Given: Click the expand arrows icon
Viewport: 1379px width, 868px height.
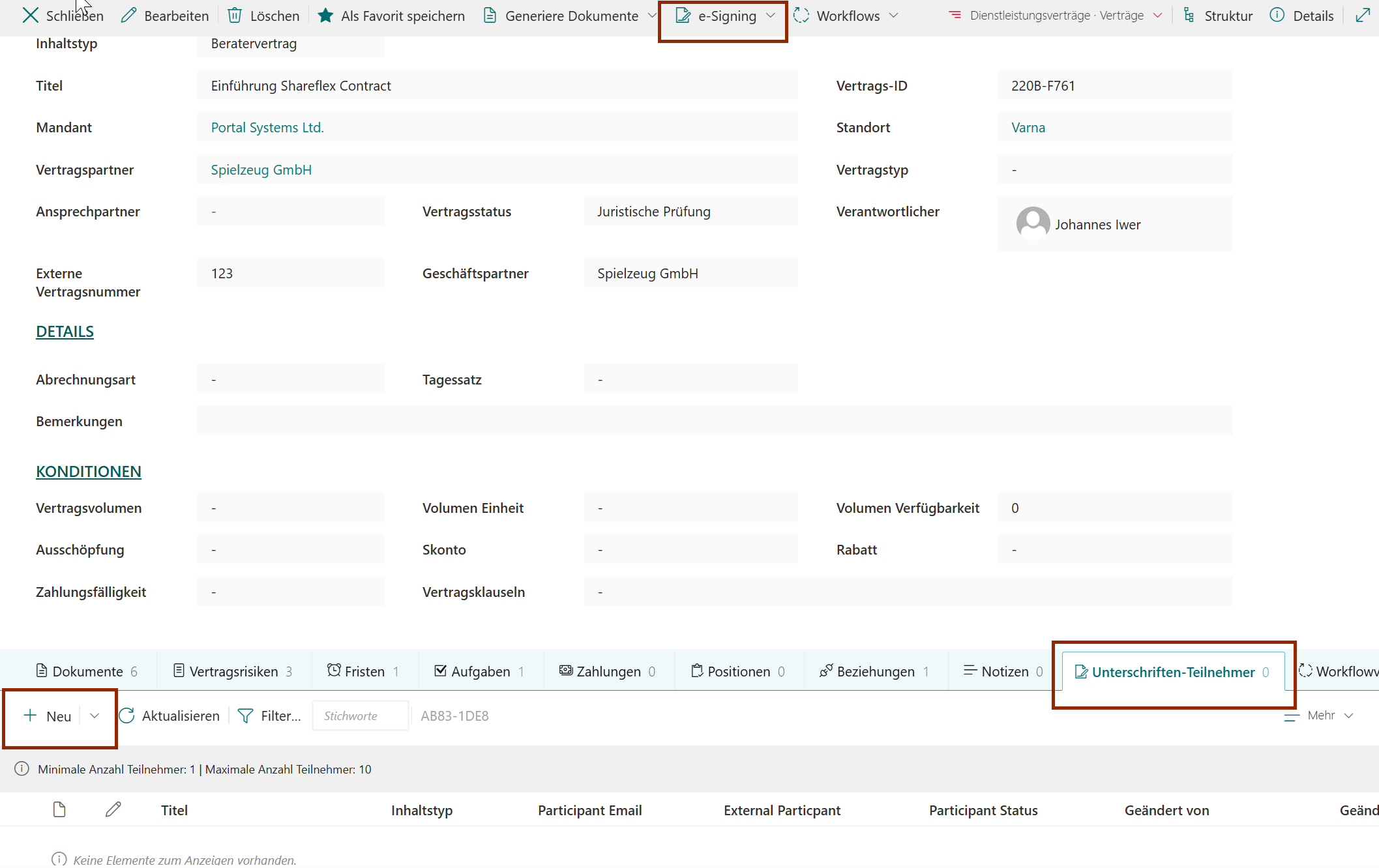Looking at the screenshot, I should tap(1362, 16).
